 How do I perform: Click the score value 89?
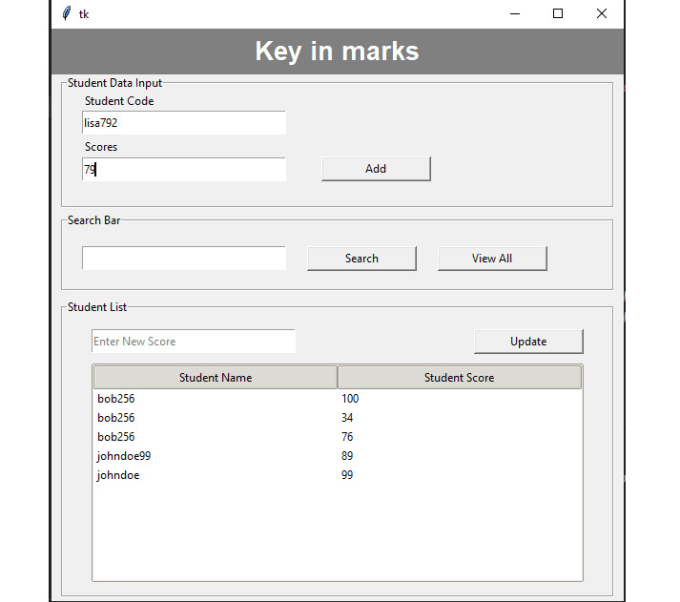point(347,456)
